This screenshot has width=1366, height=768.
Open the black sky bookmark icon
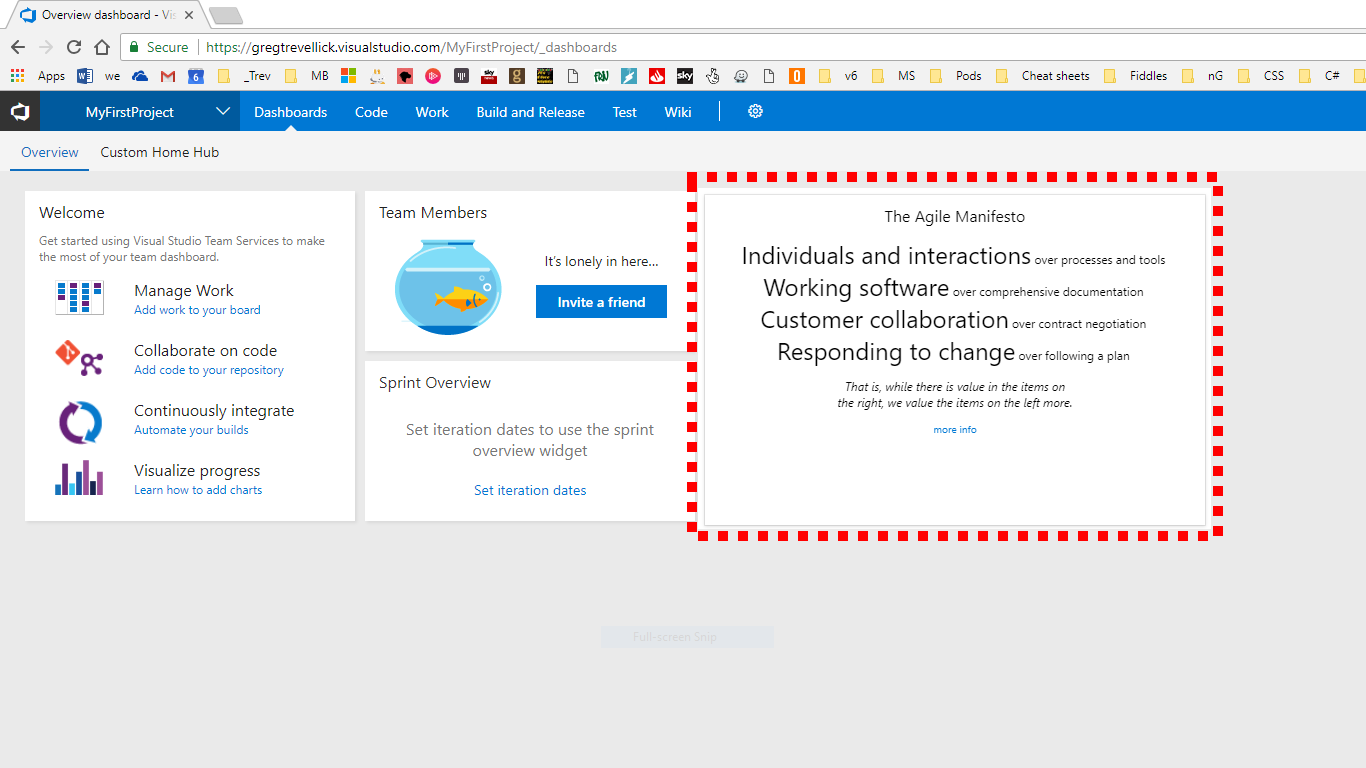(x=685, y=75)
